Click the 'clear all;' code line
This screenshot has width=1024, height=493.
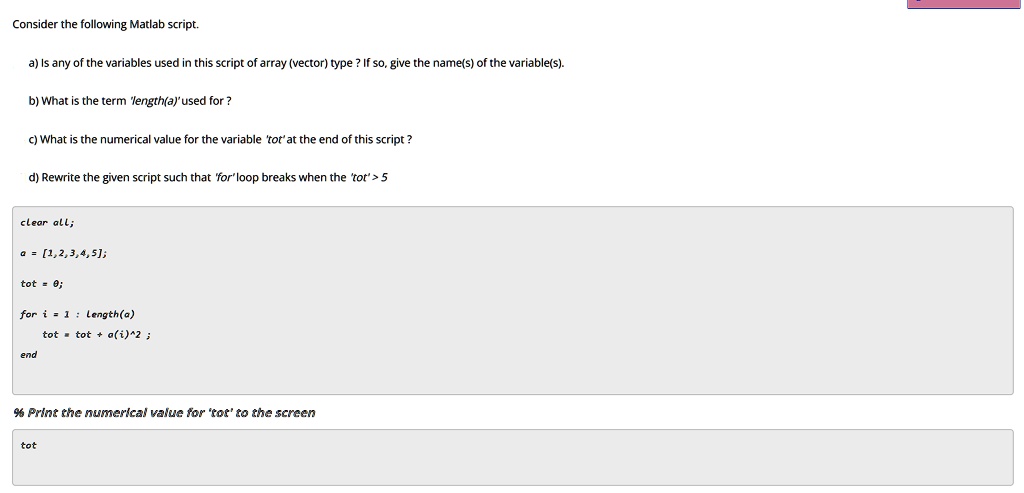[x=47, y=222]
